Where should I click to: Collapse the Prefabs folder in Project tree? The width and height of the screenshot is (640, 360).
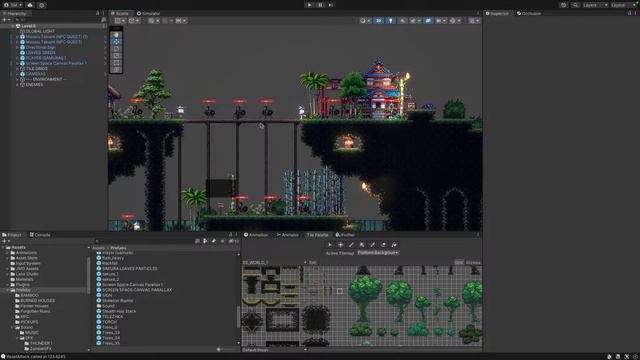pos(8,290)
